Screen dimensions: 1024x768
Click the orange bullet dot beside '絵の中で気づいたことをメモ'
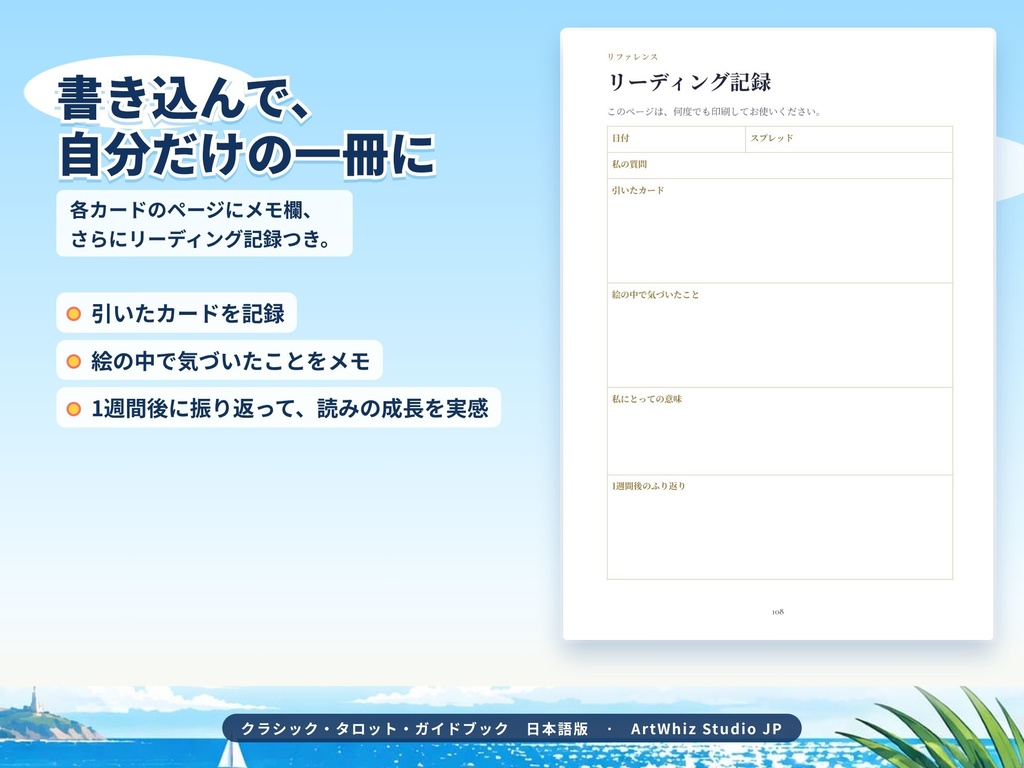coord(74,361)
